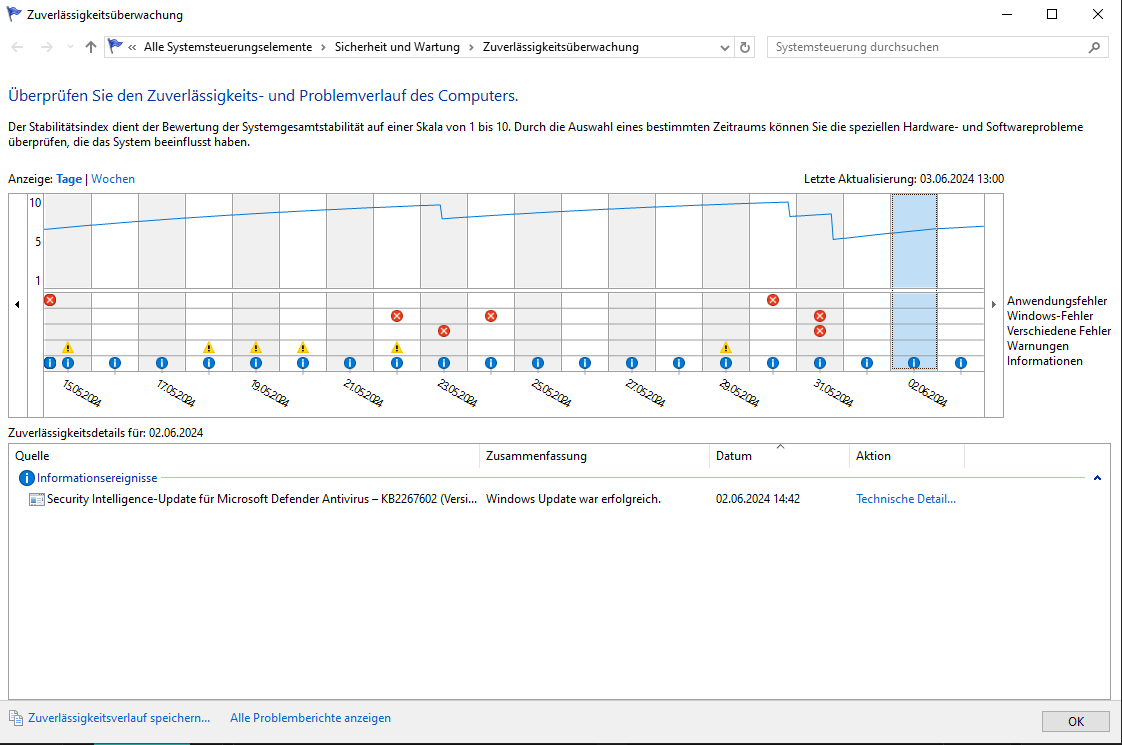Sort by the Aktion column header
This screenshot has width=1122, height=745.
click(x=907, y=456)
